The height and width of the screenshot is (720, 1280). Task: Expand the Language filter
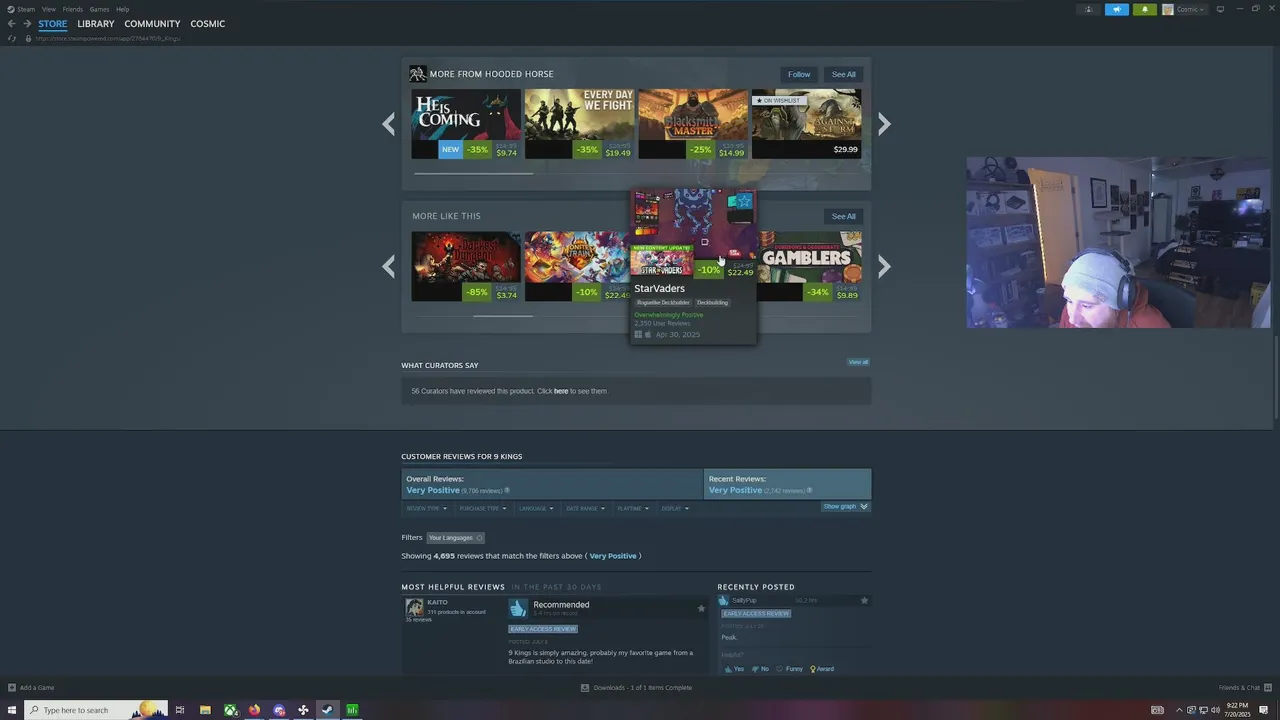point(536,508)
